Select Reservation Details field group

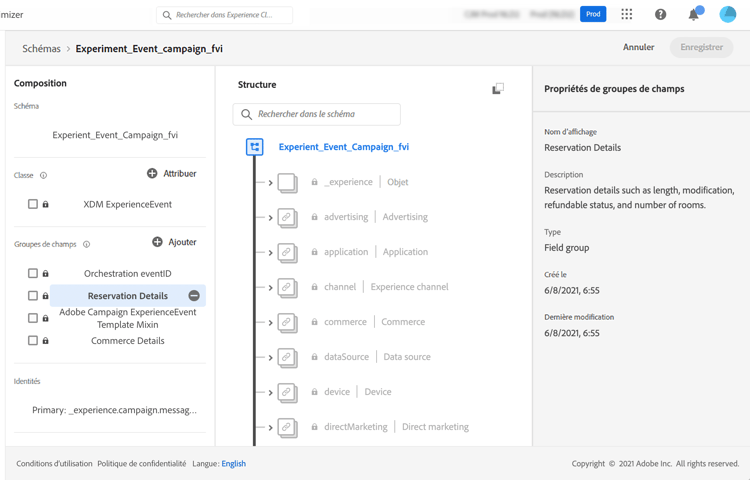pyautogui.click(x=127, y=296)
